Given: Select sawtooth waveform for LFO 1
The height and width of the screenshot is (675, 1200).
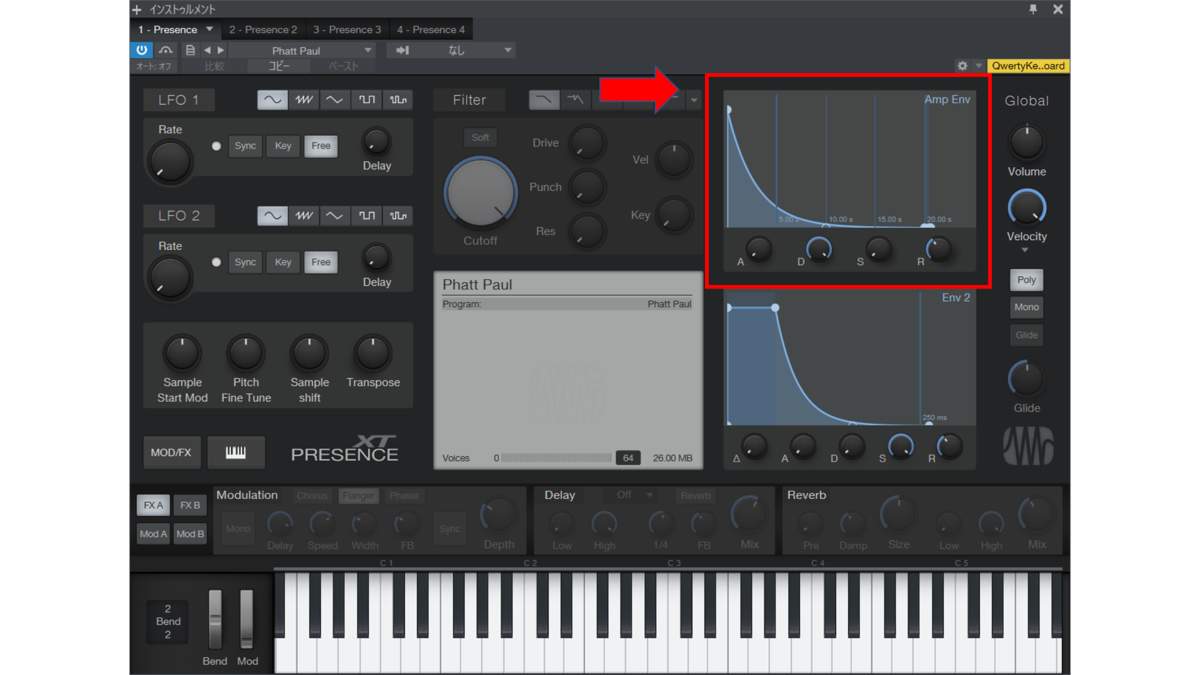Looking at the screenshot, I should (x=303, y=100).
